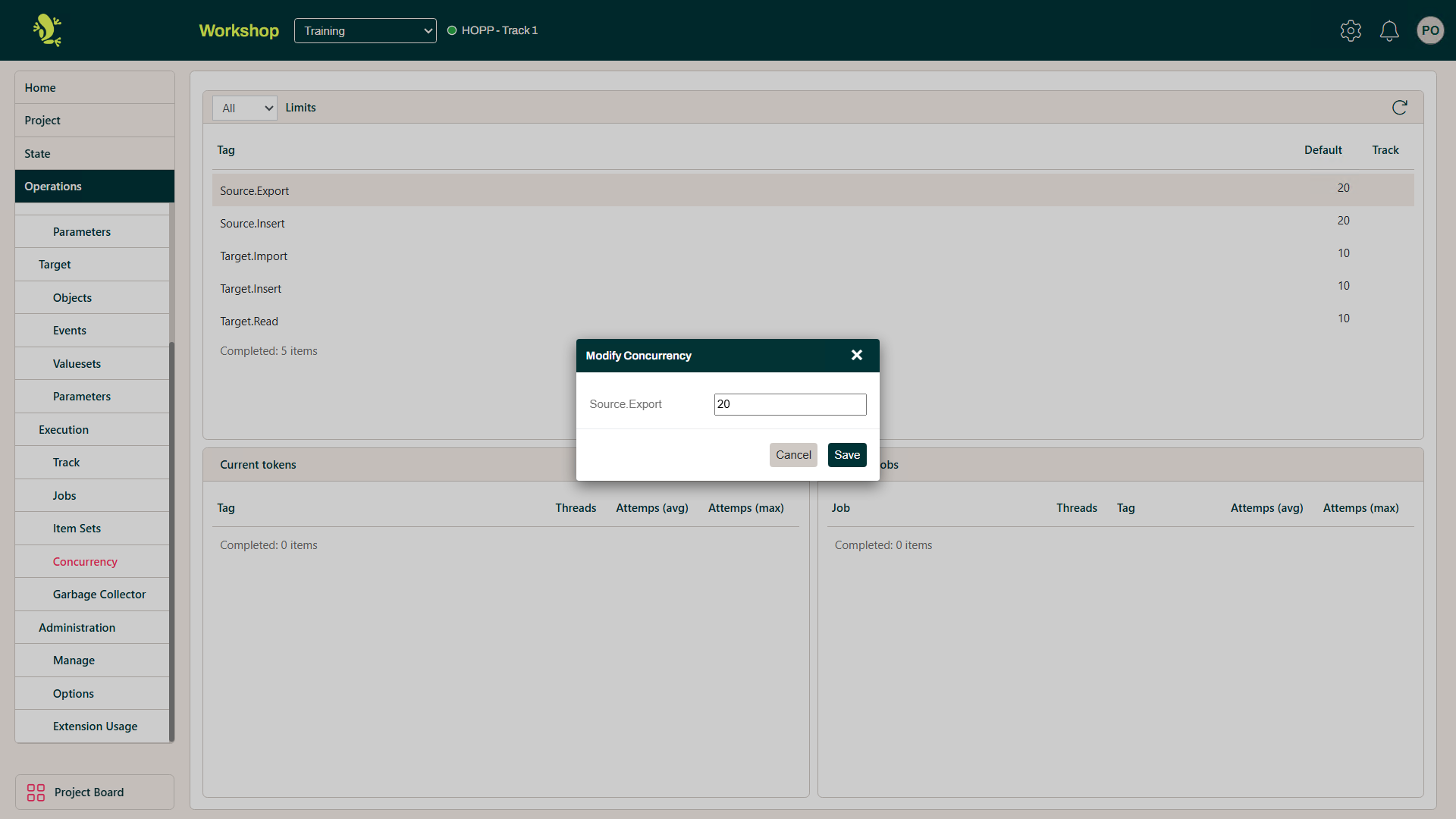Open the Garbage Collector page
The height and width of the screenshot is (819, 1456).
coord(99,594)
